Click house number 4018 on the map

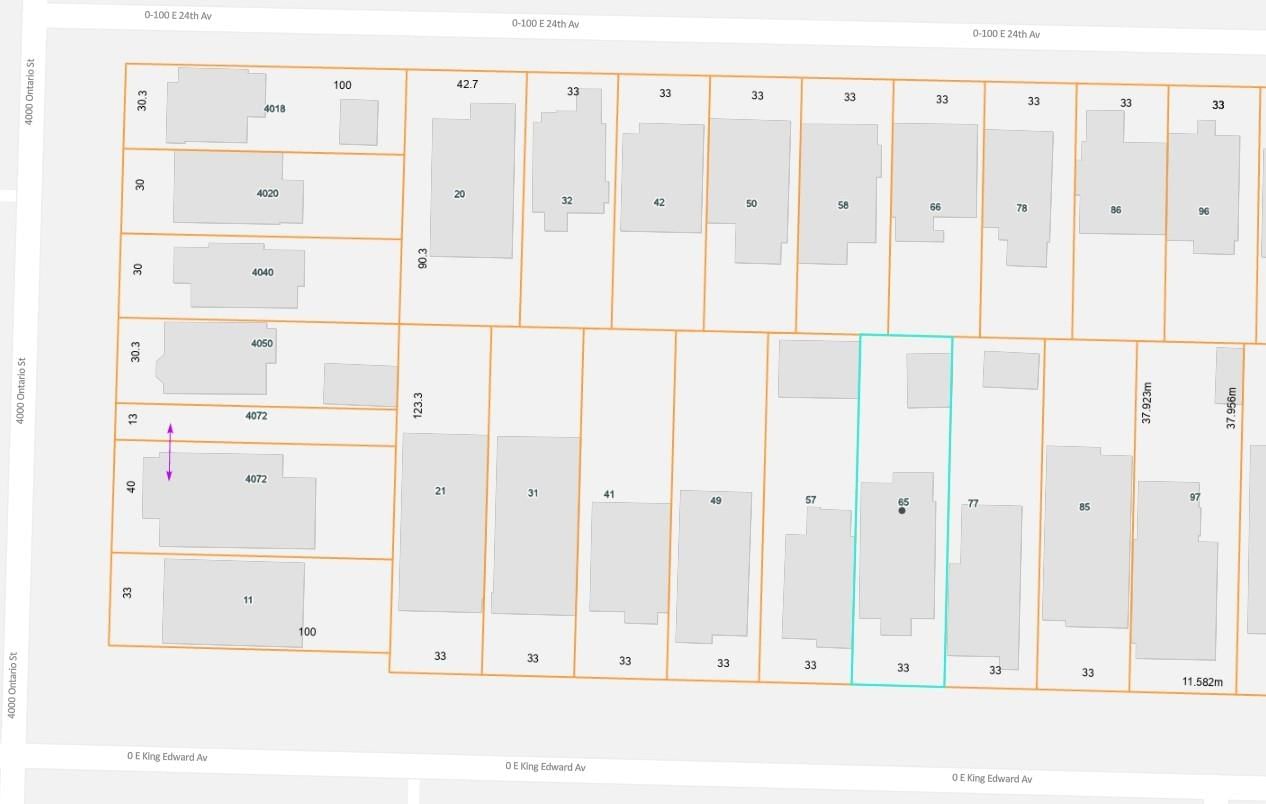(275, 108)
